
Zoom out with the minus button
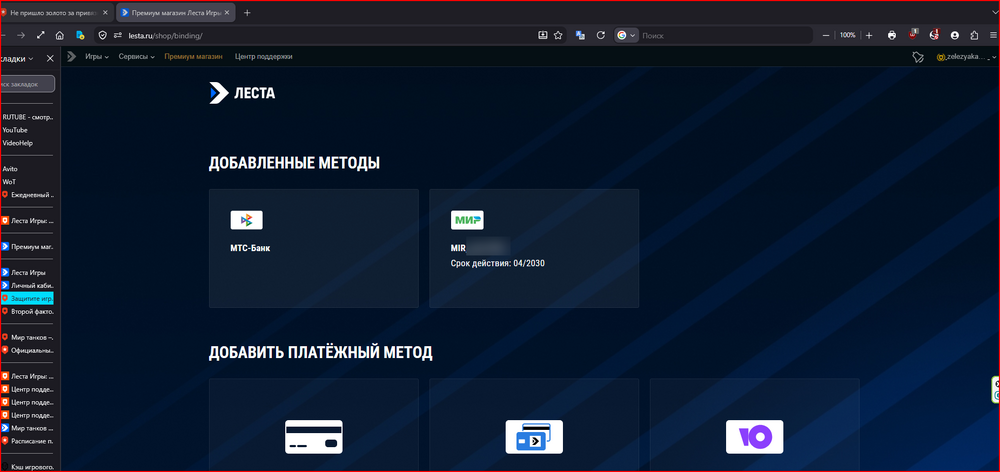click(826, 36)
